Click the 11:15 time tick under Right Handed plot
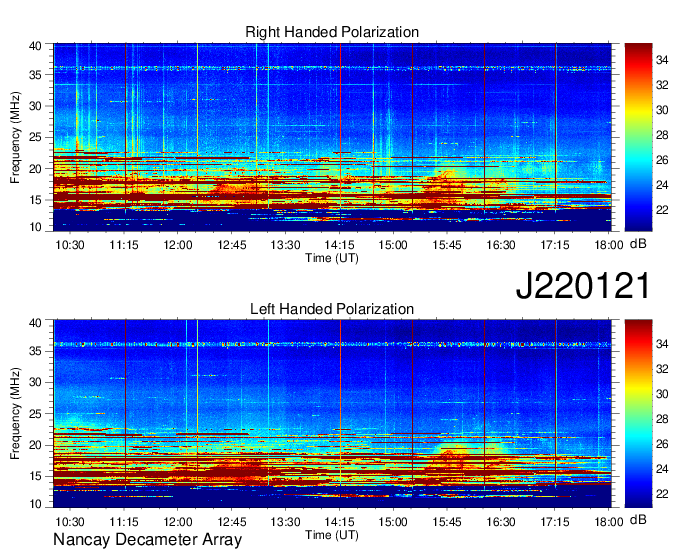The height and width of the screenshot is (552, 680). (124, 245)
